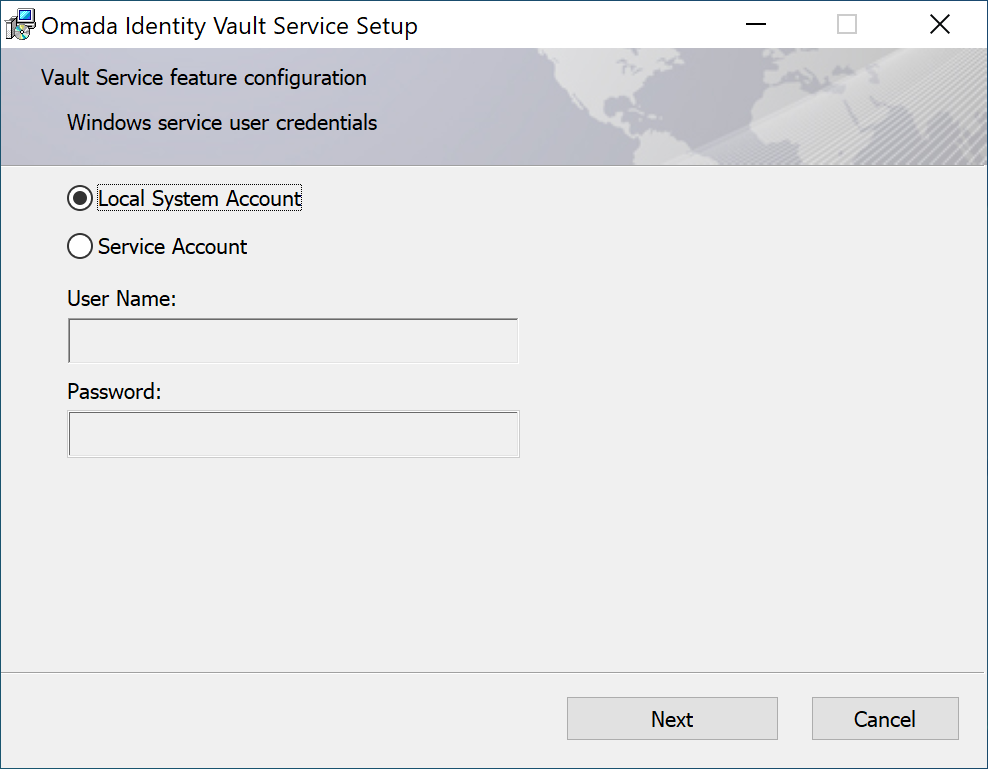
Task: Click the installer icon in the title bar
Action: 20,25
